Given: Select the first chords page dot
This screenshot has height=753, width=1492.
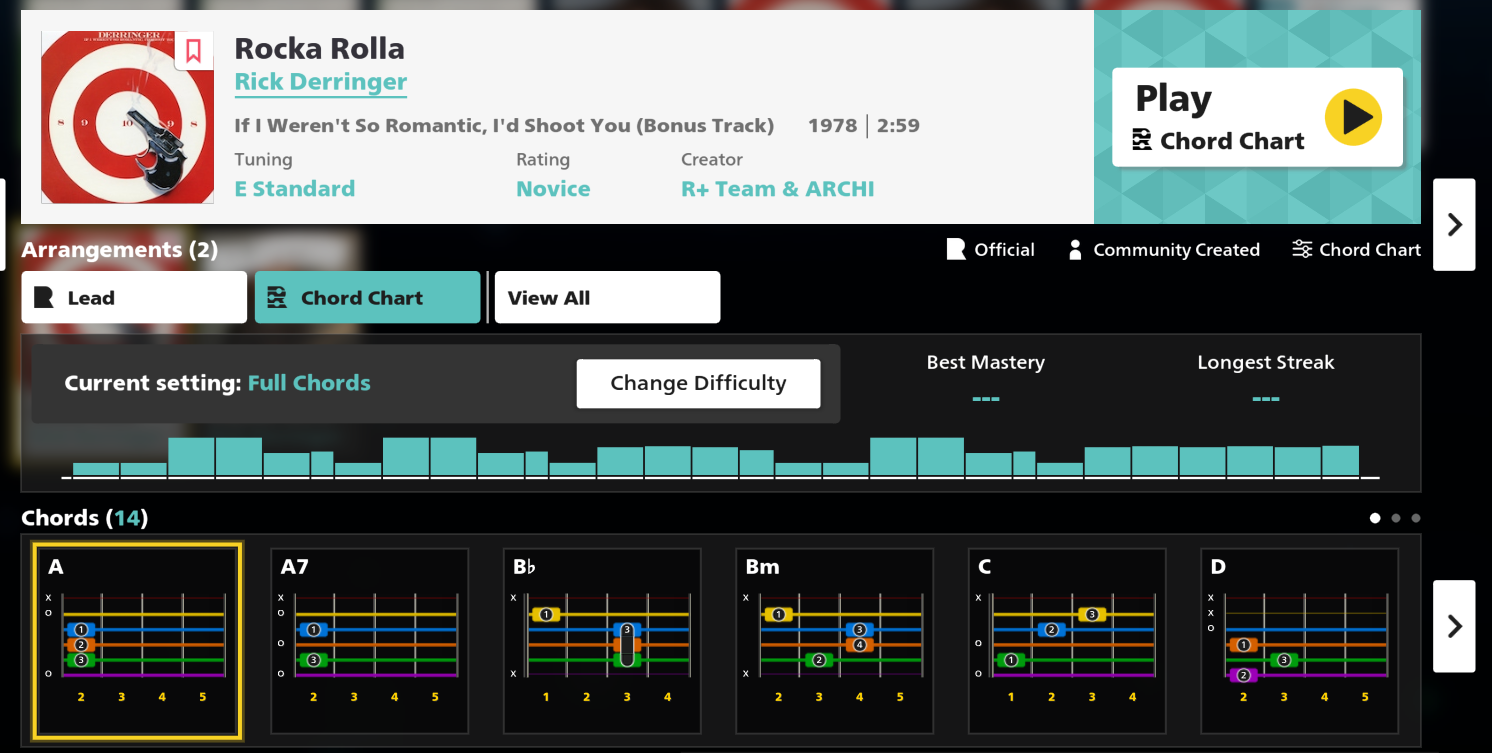Looking at the screenshot, I should 1375,518.
